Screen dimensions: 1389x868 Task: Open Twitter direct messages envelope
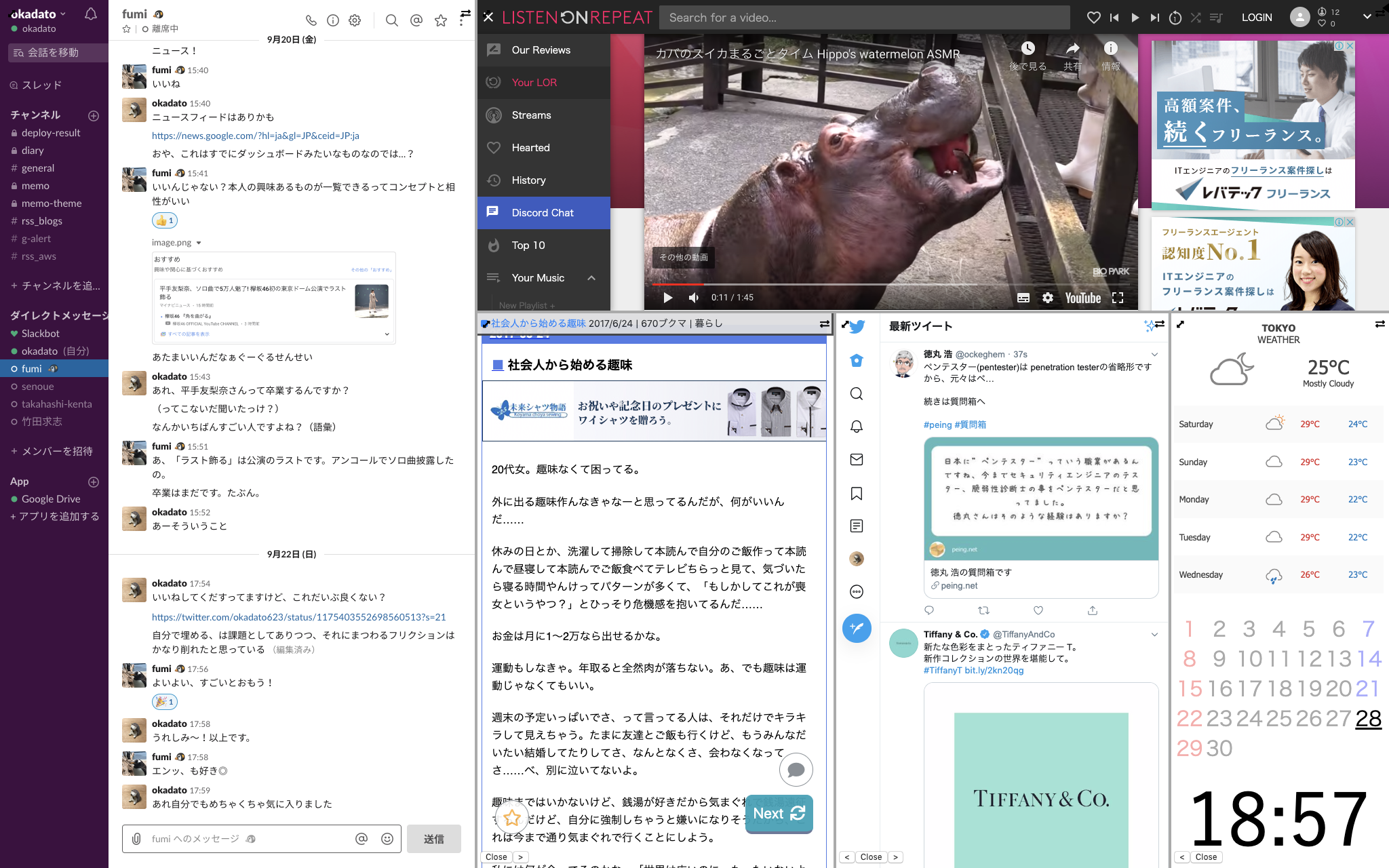point(857,459)
